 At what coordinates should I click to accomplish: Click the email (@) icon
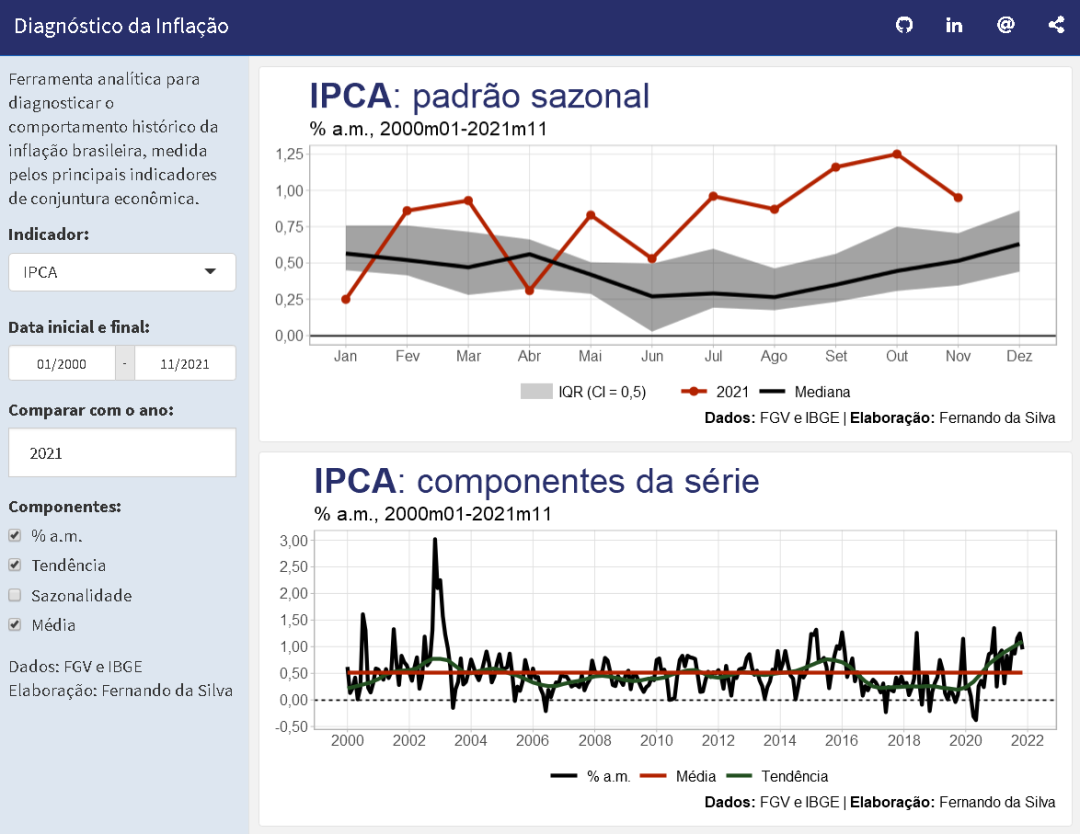click(1005, 25)
